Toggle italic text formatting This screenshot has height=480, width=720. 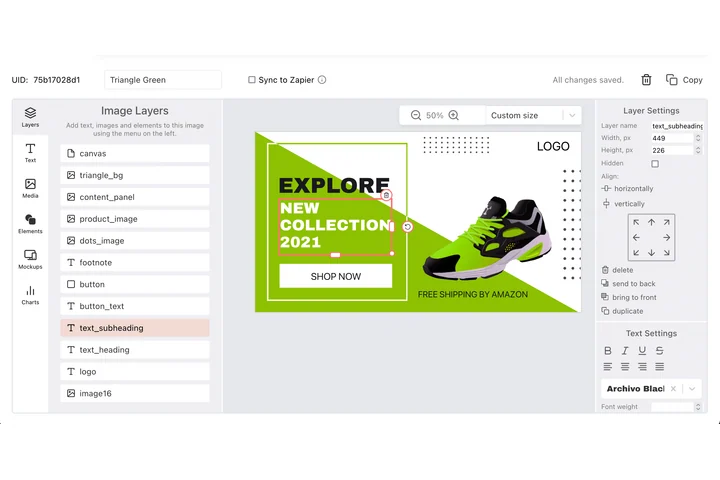[625, 351]
